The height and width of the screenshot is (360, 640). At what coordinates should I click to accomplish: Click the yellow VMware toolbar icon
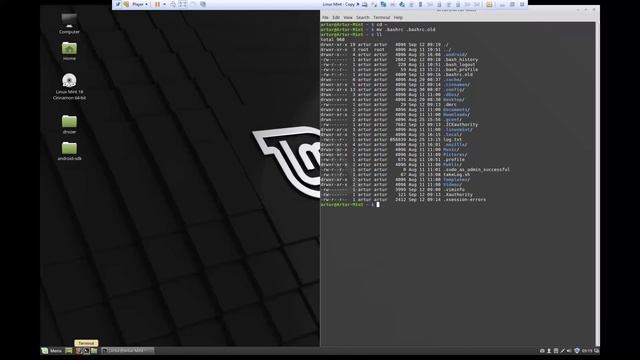489,4
